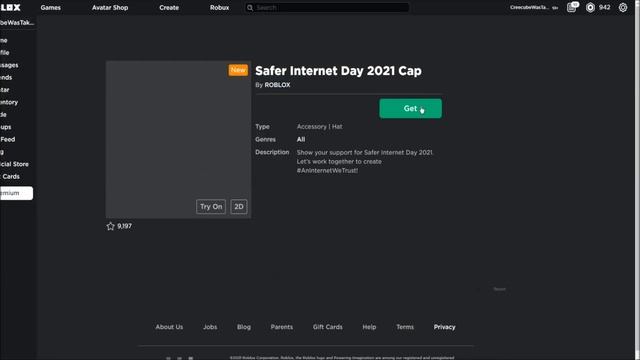Viewport: 640px width, 360px height.
Task: Open the Avatar Shop tab
Action: click(110, 7)
